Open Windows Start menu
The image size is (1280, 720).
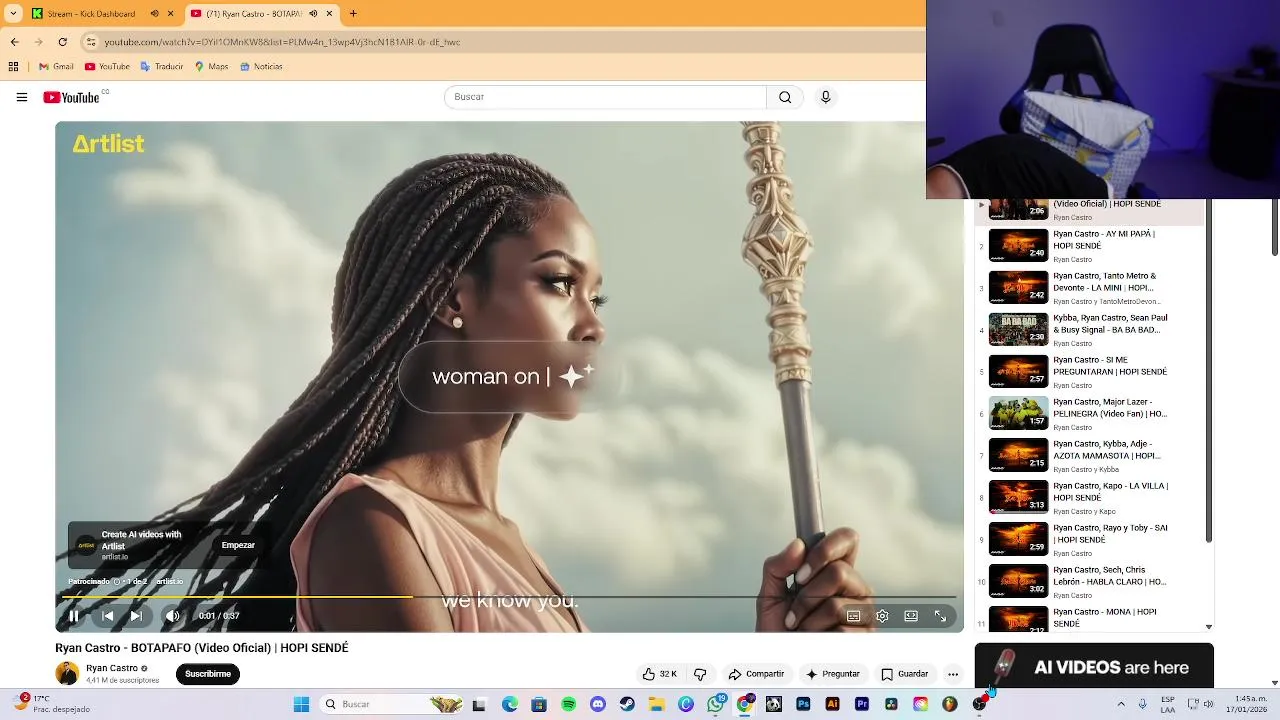coord(301,704)
